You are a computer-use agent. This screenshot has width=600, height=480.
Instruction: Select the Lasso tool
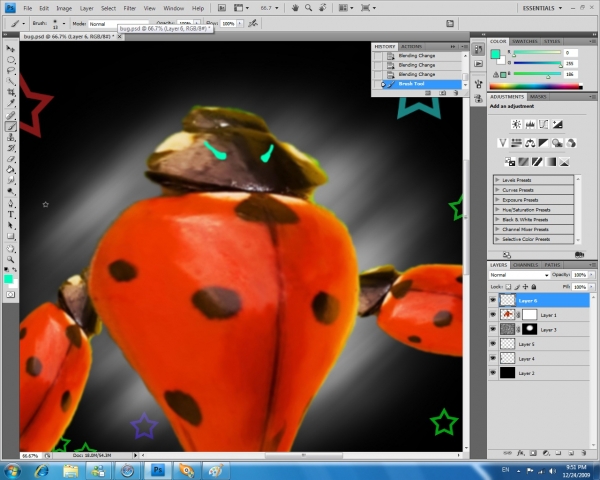[10, 70]
